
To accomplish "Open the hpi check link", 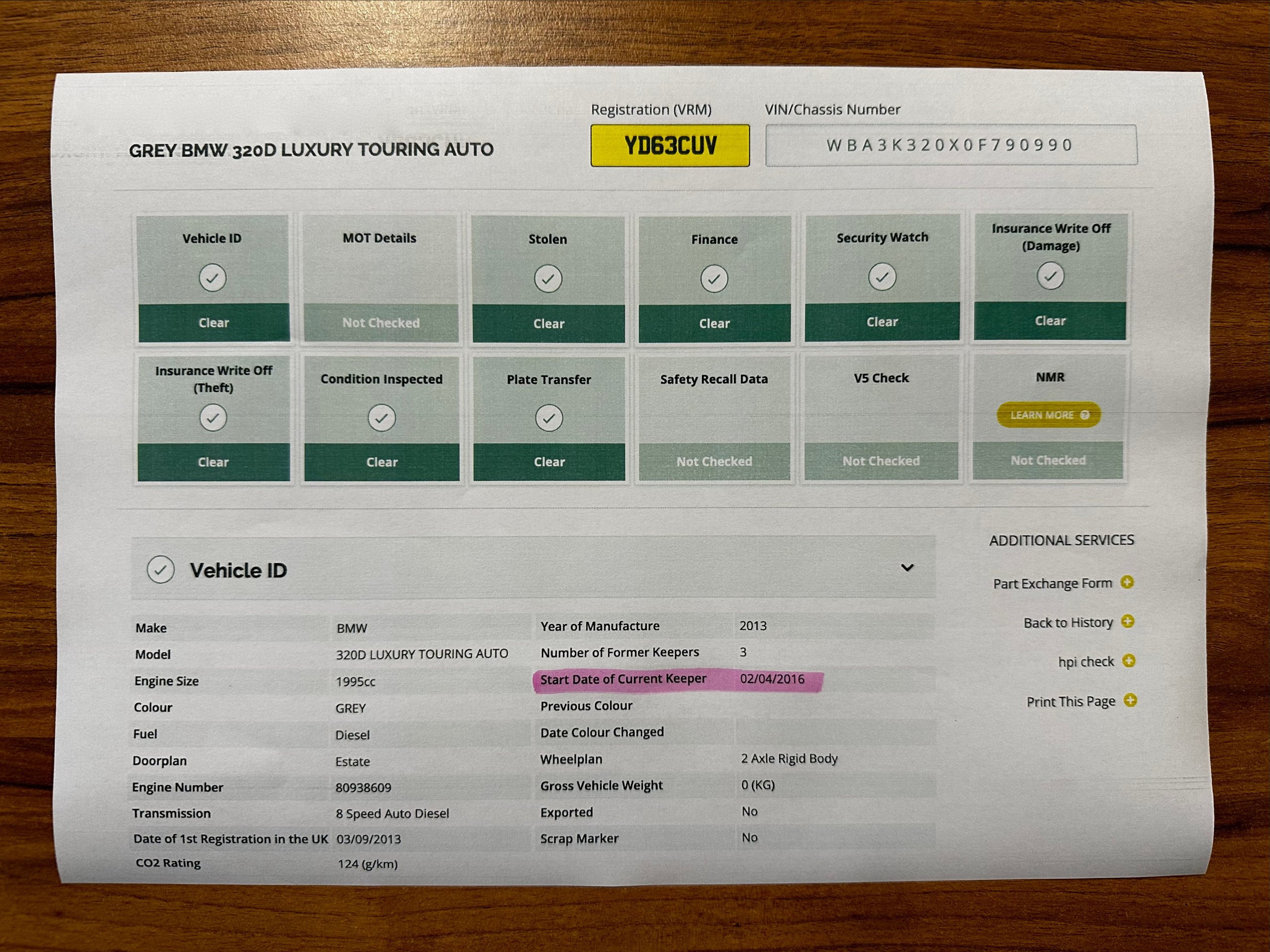I will (x=1085, y=661).
